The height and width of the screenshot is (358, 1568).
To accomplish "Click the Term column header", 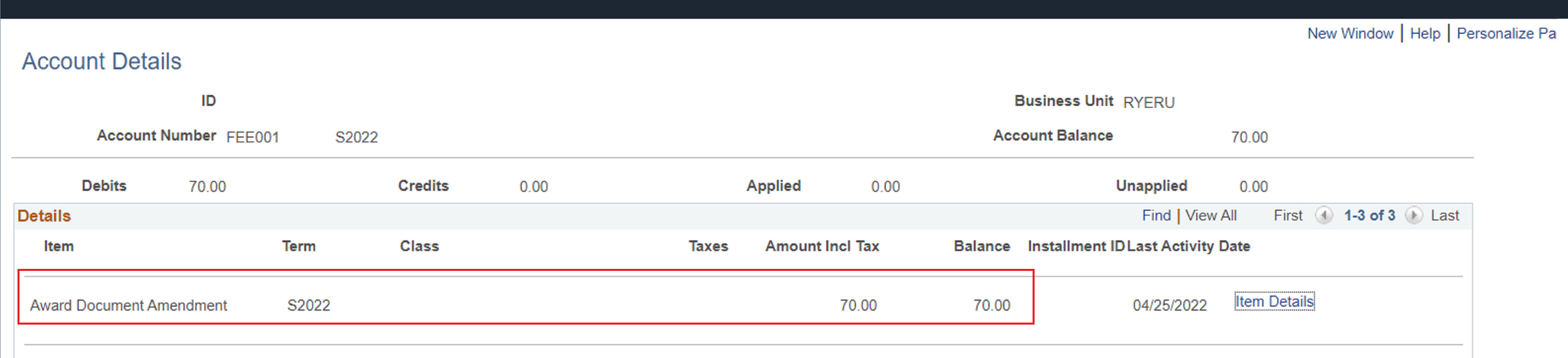I will coord(298,247).
